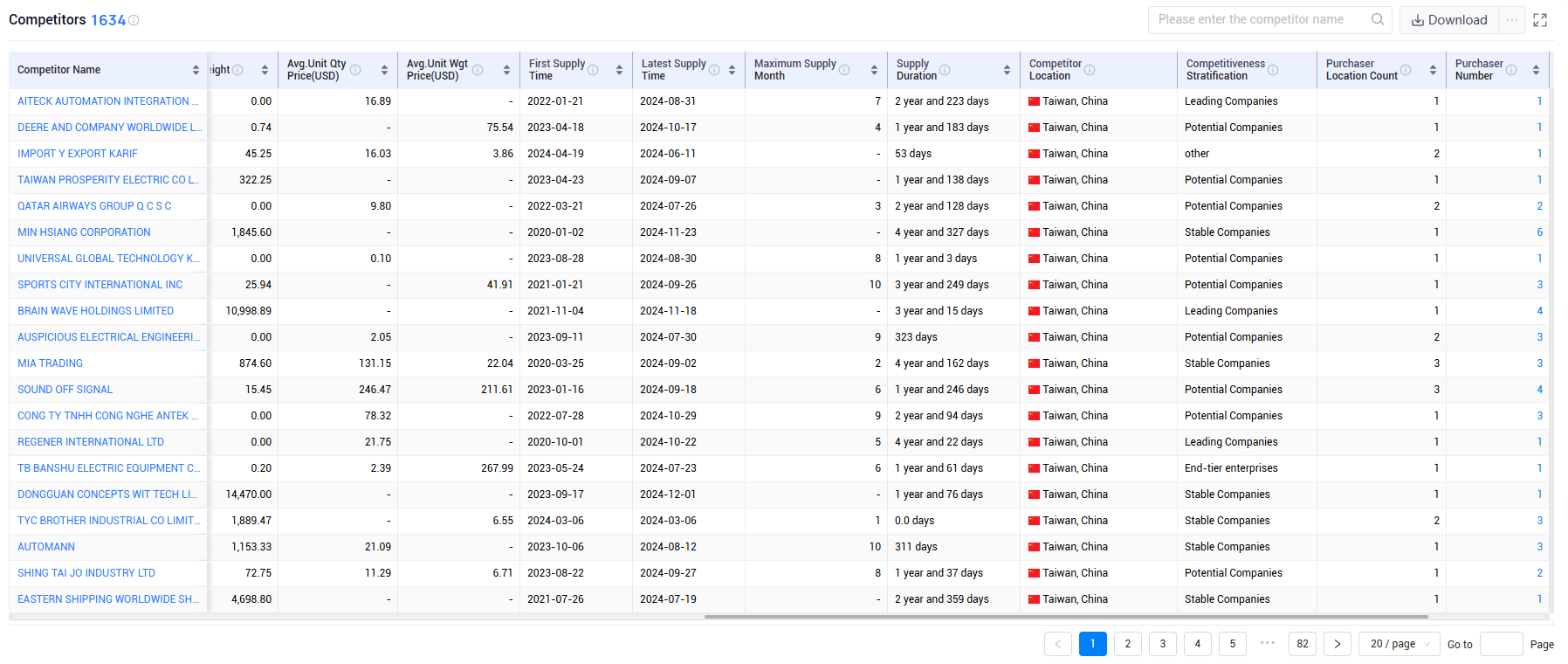Sort by Avg.Unit Wgt Price column
This screenshot has height=664, width=1568.
(x=506, y=70)
